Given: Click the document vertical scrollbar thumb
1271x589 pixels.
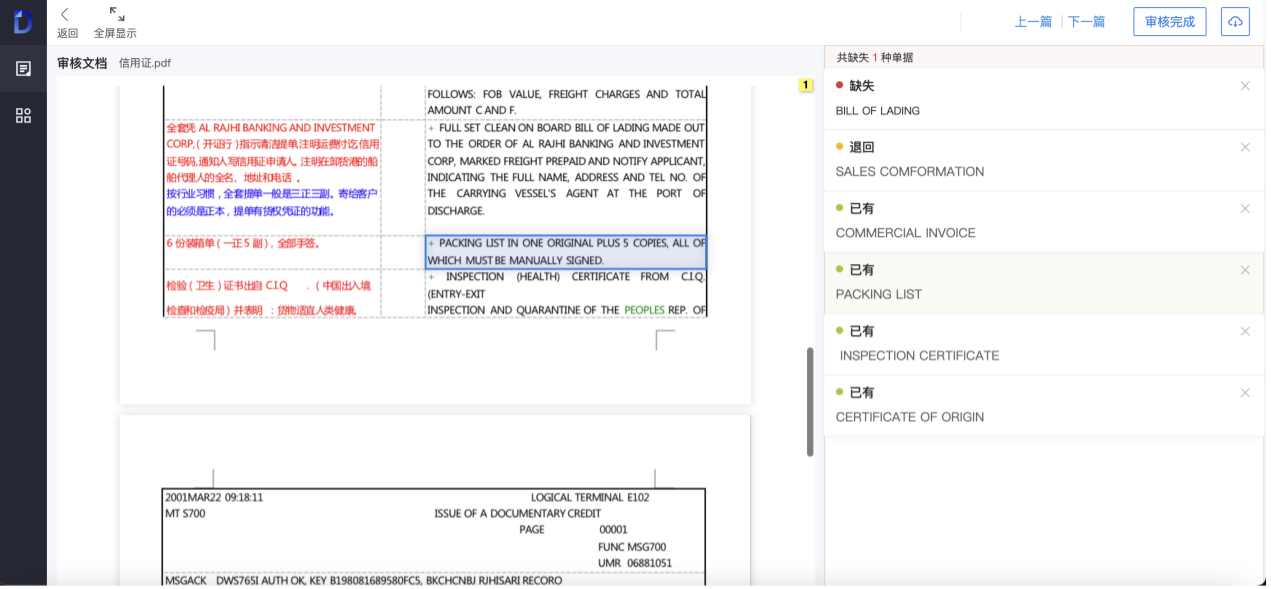Looking at the screenshot, I should pos(810,402).
